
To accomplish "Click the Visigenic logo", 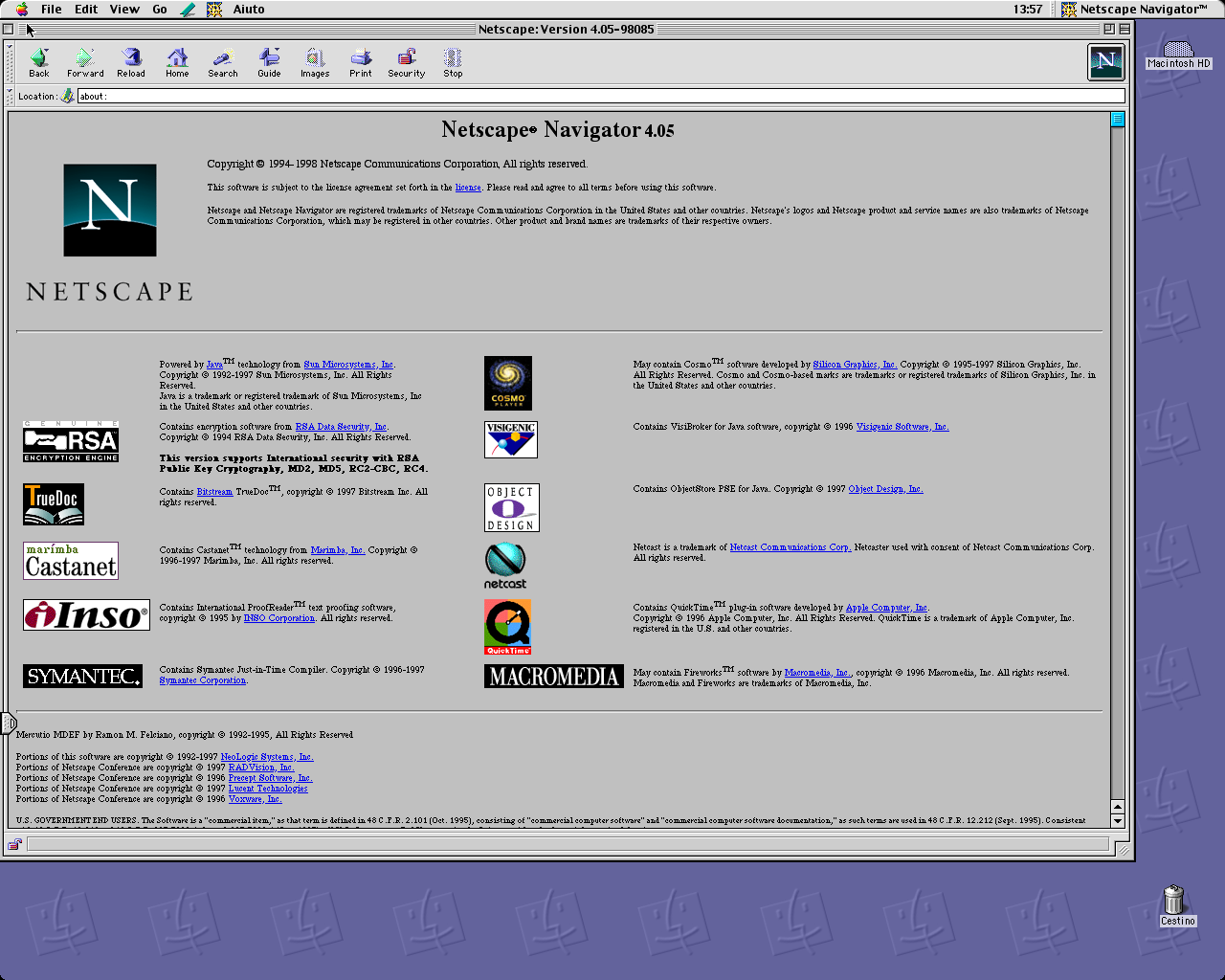I will pyautogui.click(x=511, y=439).
